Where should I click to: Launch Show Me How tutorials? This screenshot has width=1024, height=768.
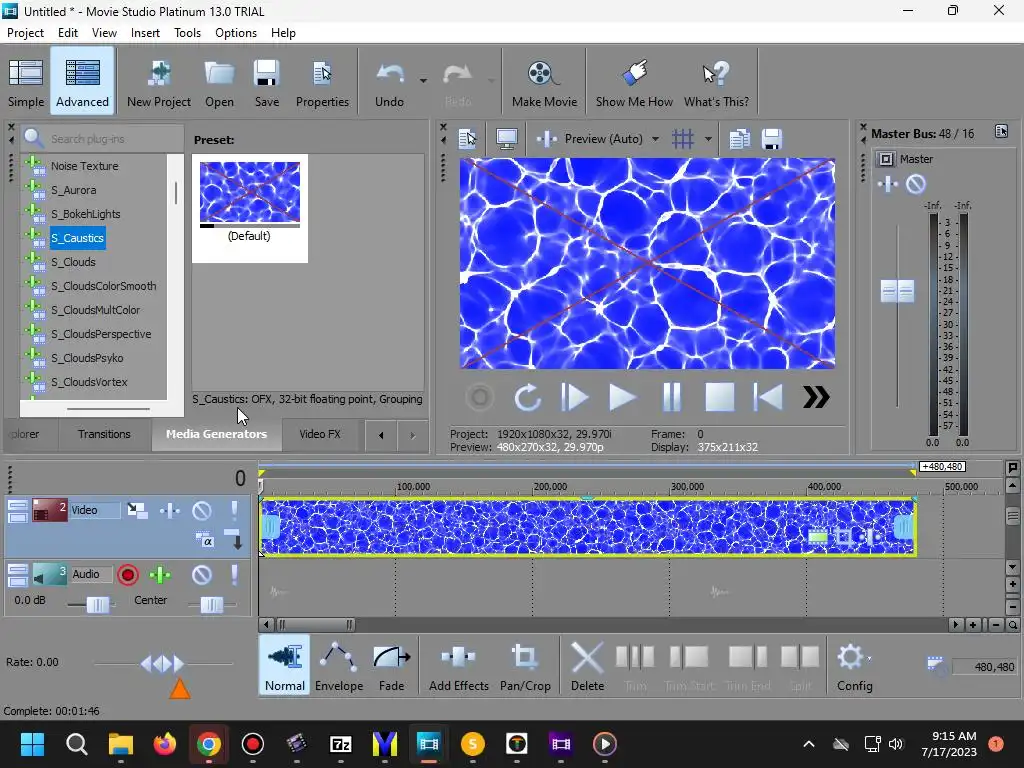tap(633, 82)
